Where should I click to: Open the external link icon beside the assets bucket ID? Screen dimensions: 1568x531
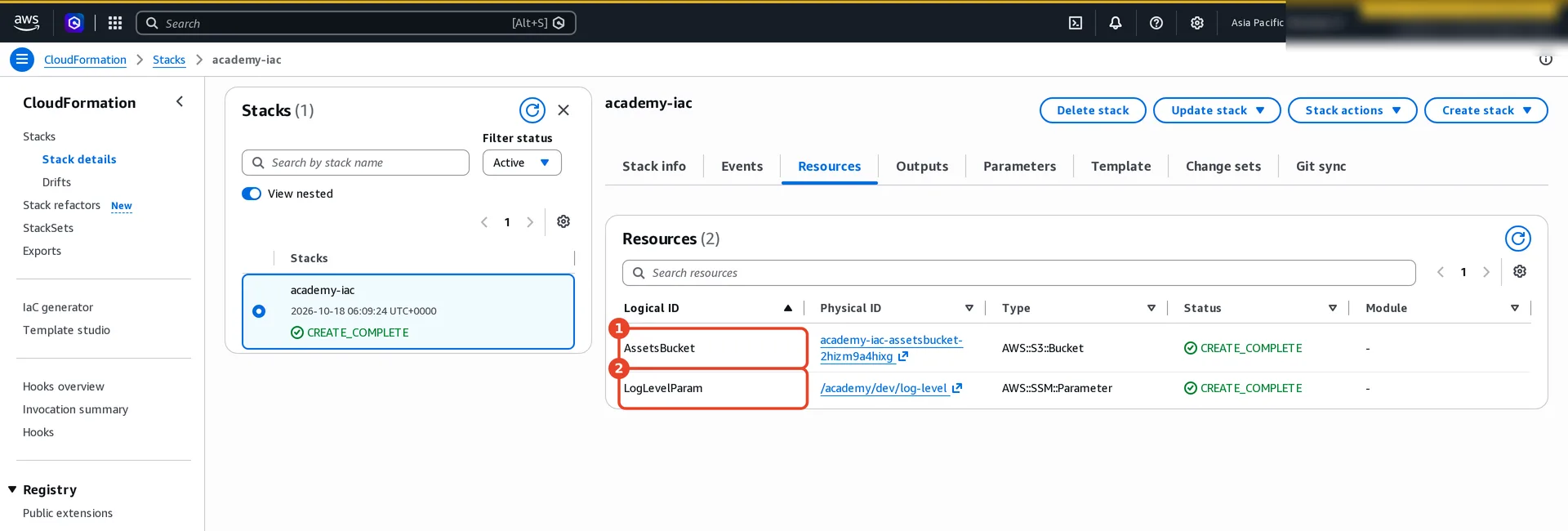pos(903,356)
